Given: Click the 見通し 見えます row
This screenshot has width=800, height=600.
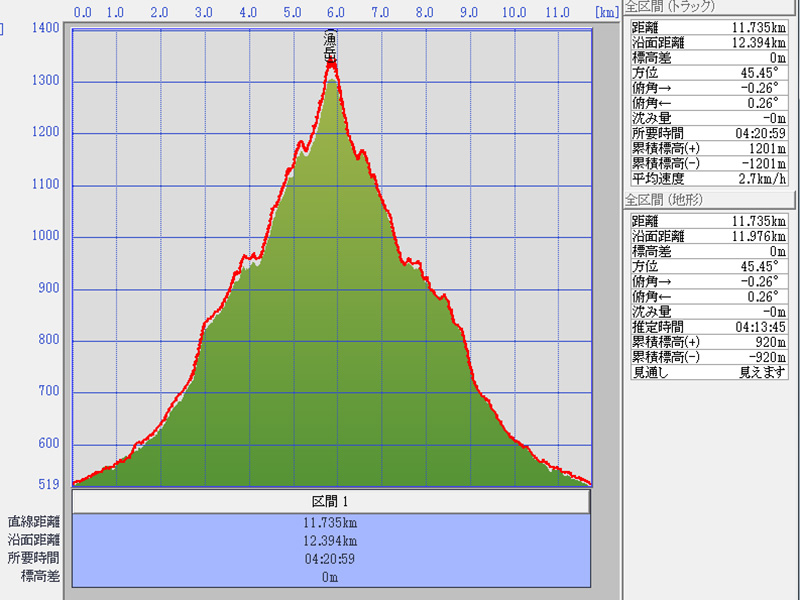Looking at the screenshot, I should point(710,371).
